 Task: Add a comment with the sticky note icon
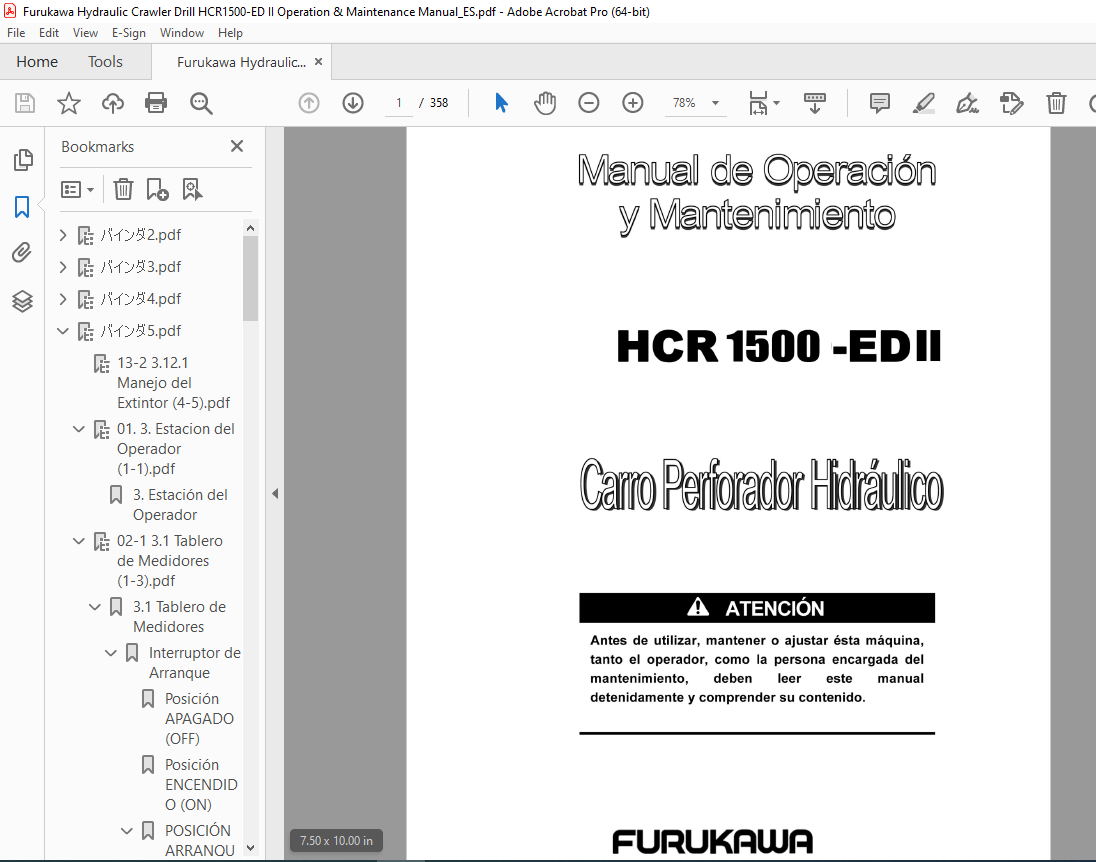click(x=880, y=103)
